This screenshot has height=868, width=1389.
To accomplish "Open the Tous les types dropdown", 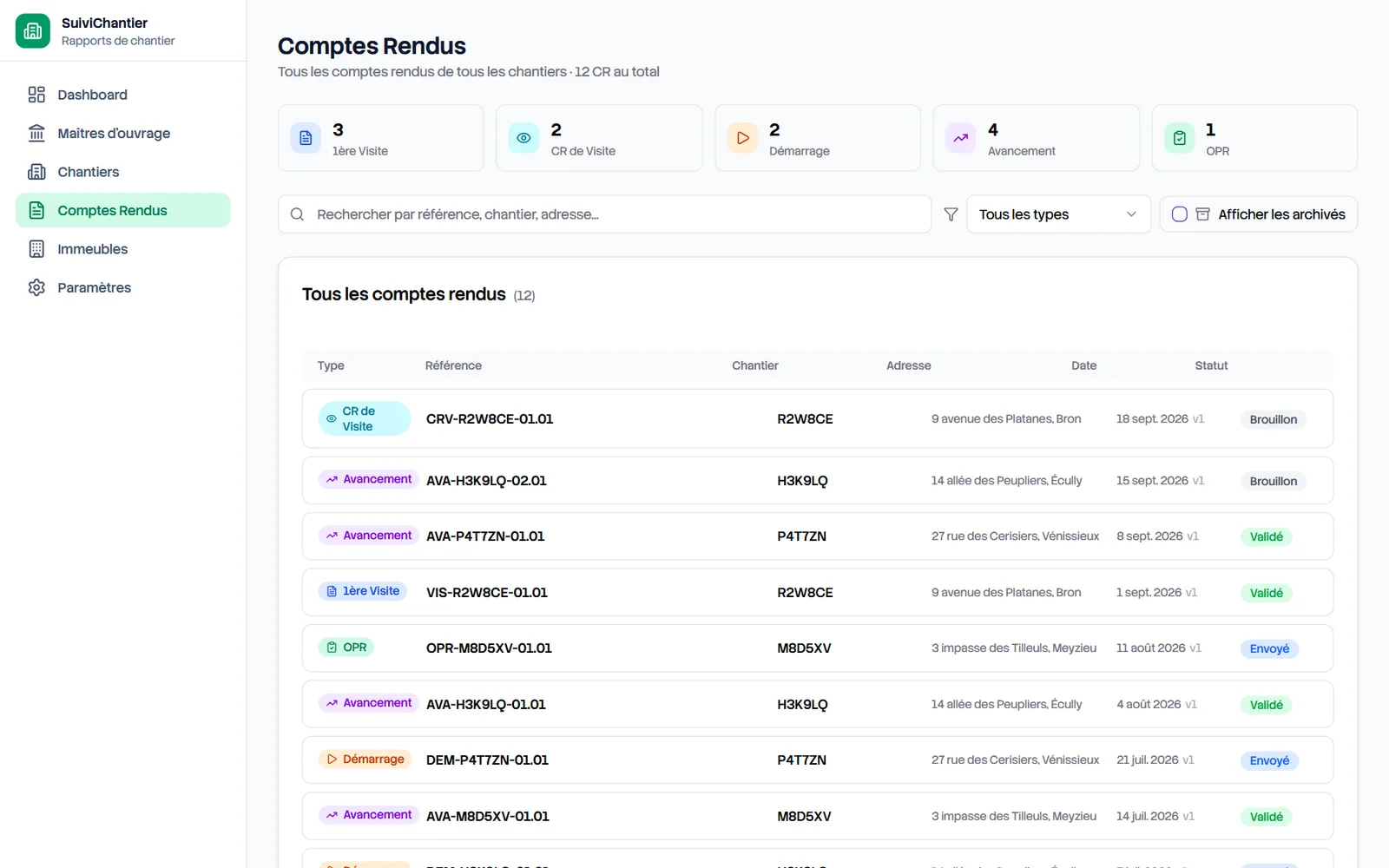I will point(1058,214).
